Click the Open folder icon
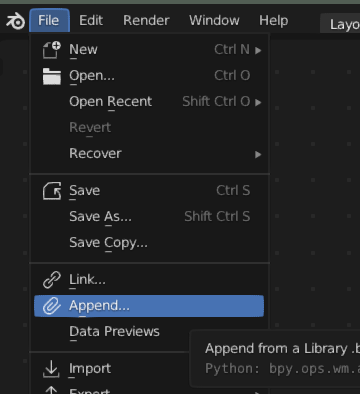 click(52, 76)
